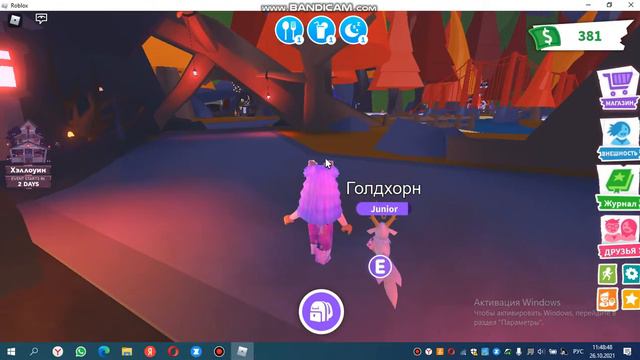
Task: Open the red Yandex Я taskbar icon
Action: tap(150, 351)
